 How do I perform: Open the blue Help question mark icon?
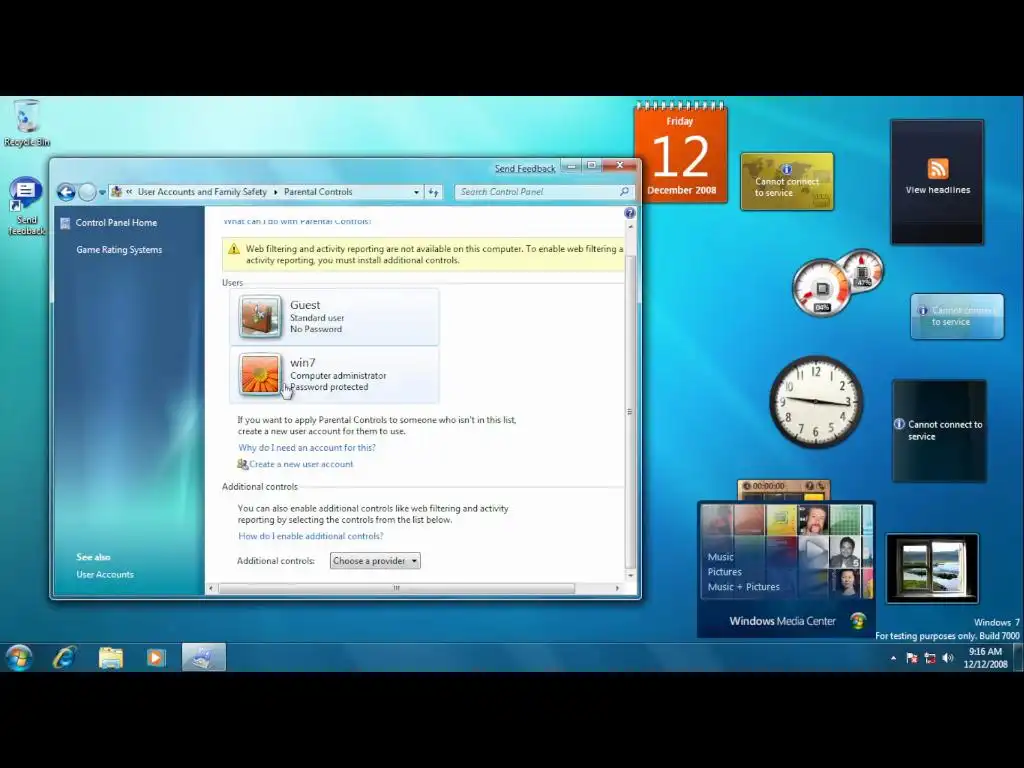(630, 213)
